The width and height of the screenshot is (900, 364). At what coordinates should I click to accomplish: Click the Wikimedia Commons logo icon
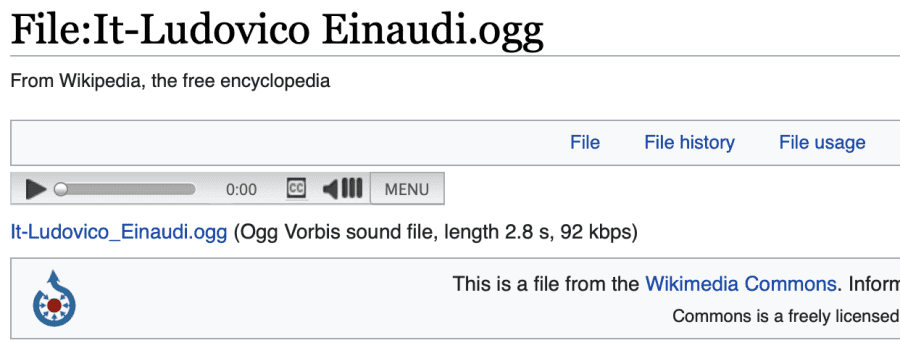(55, 299)
